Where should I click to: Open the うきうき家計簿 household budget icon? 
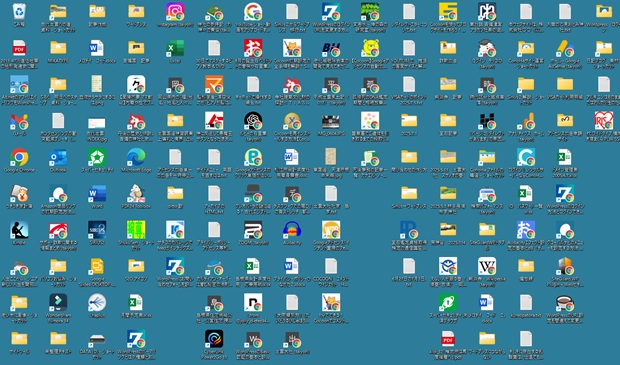(19, 193)
